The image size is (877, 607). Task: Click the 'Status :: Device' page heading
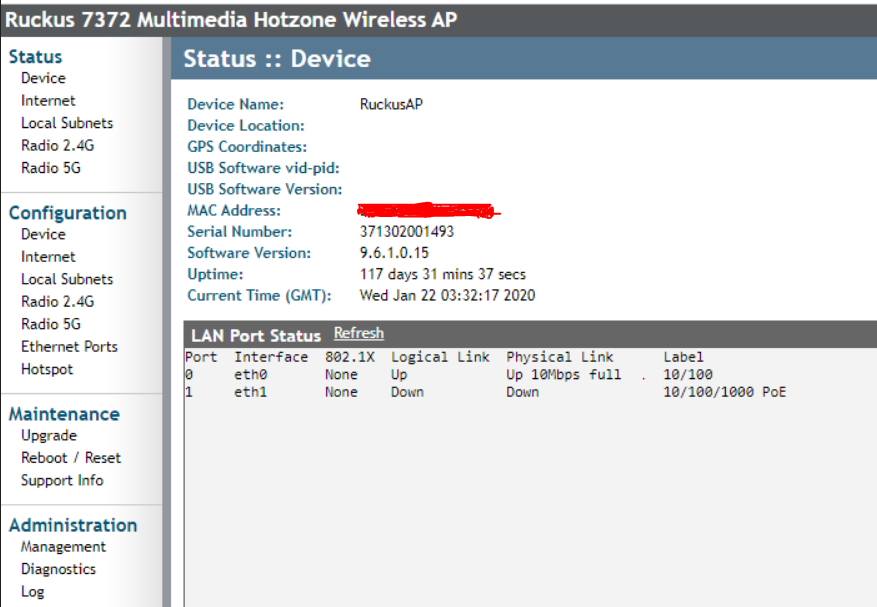tap(277, 59)
